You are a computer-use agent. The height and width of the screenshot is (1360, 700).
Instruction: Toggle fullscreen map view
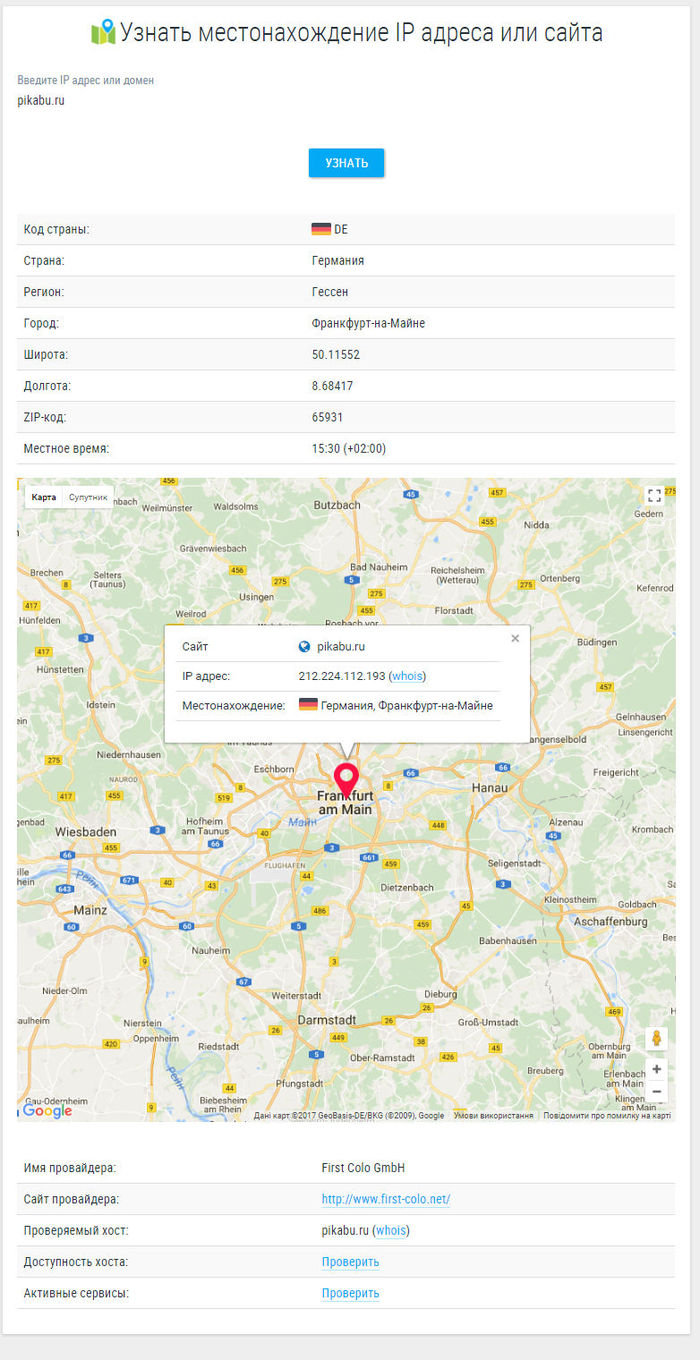(x=654, y=496)
